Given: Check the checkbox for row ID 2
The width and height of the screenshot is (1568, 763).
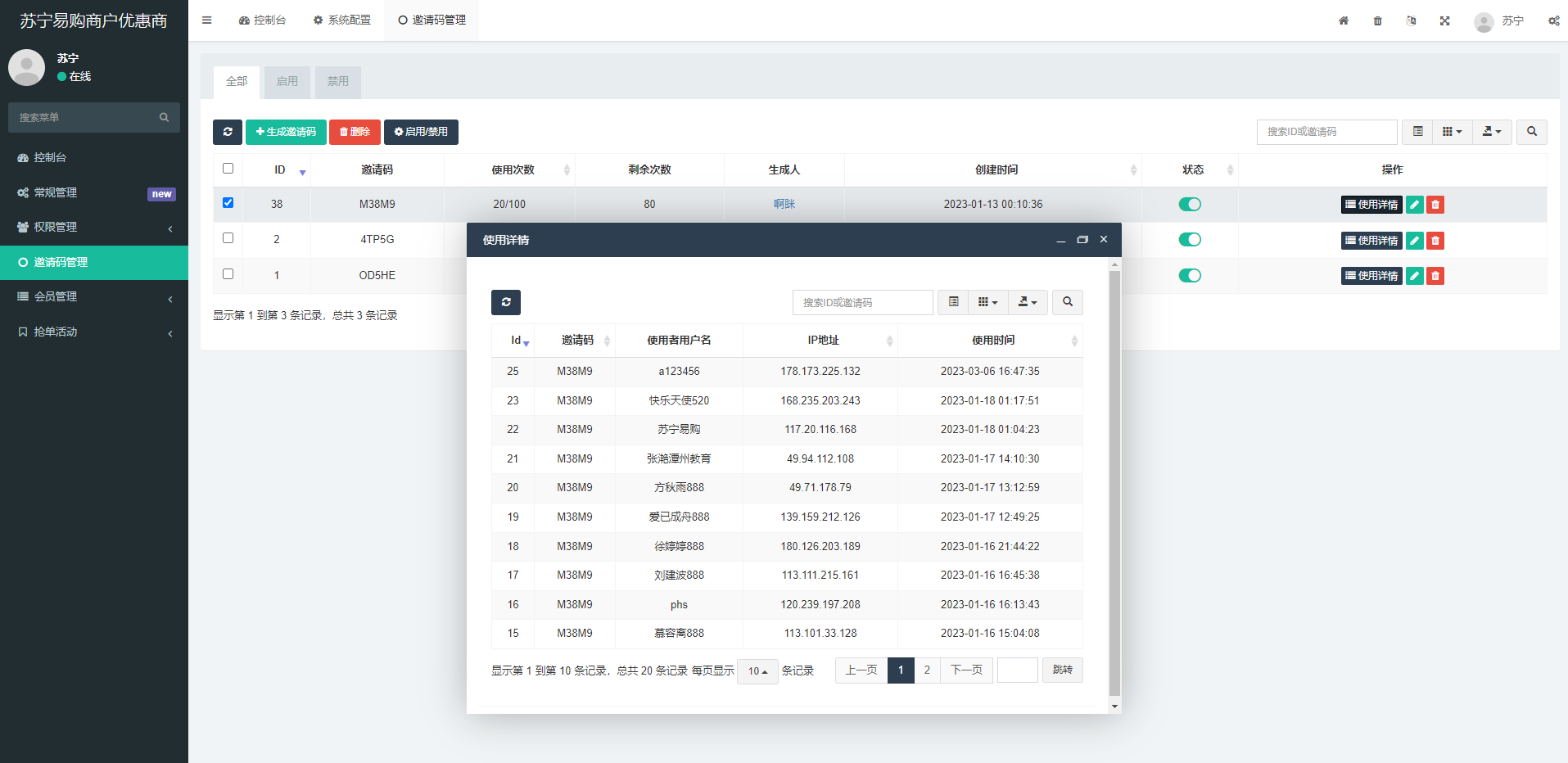Looking at the screenshot, I should pos(228,238).
